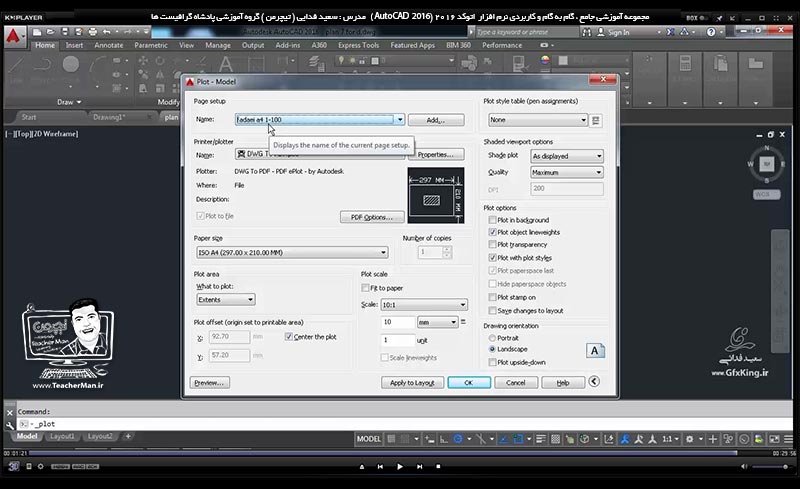Open Express Tools ribbon tab
This screenshot has height=489, width=800.
(358, 45)
